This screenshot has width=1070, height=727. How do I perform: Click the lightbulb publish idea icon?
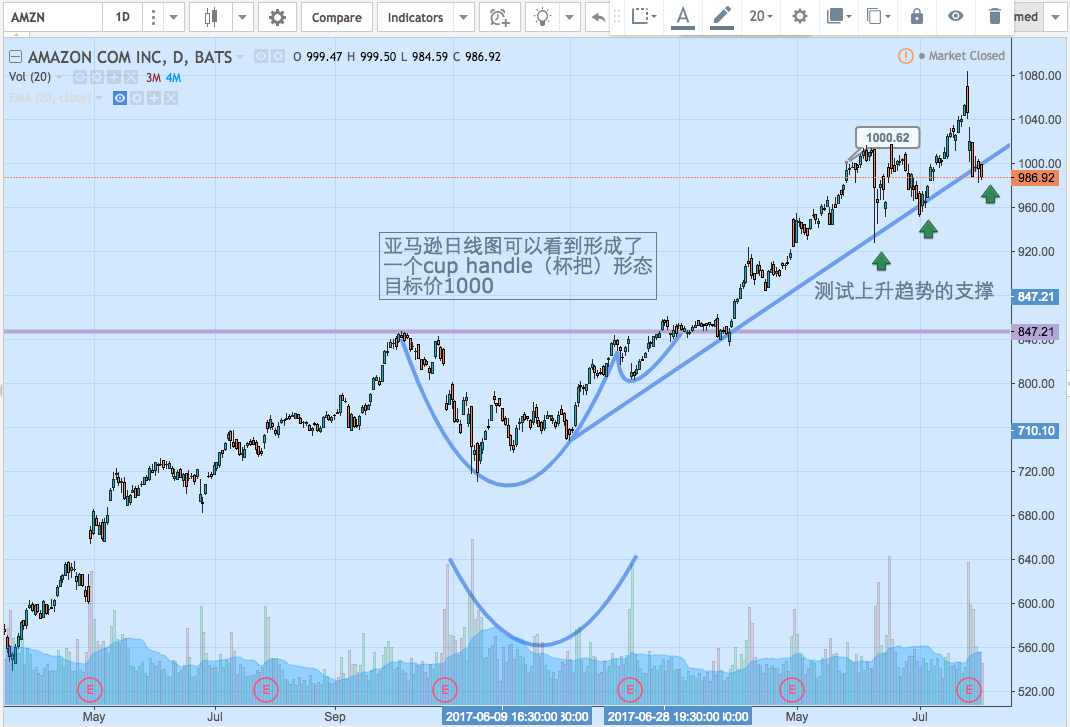point(543,17)
